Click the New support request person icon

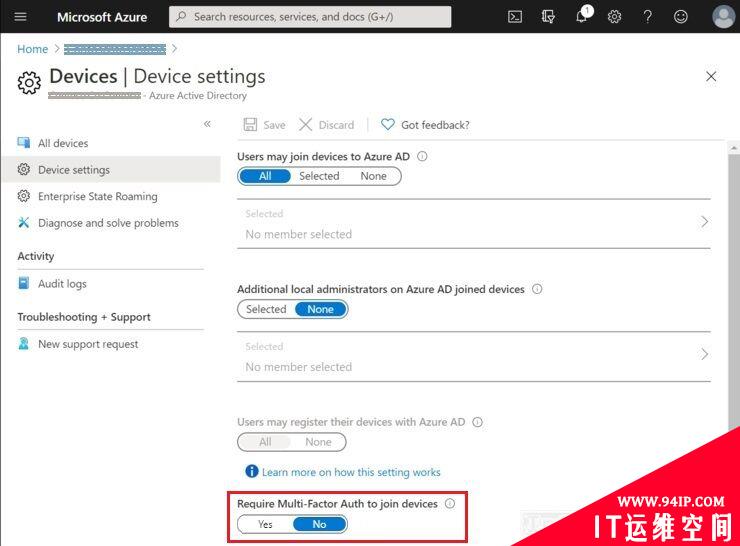[x=24, y=344]
